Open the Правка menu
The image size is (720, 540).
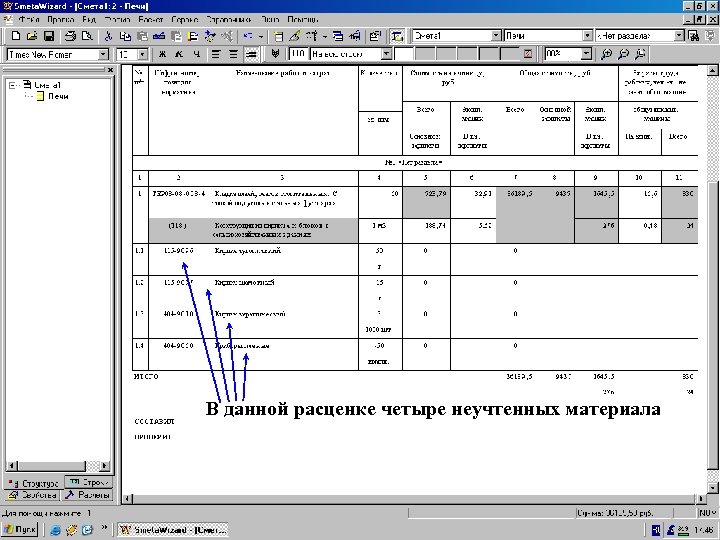[61, 20]
